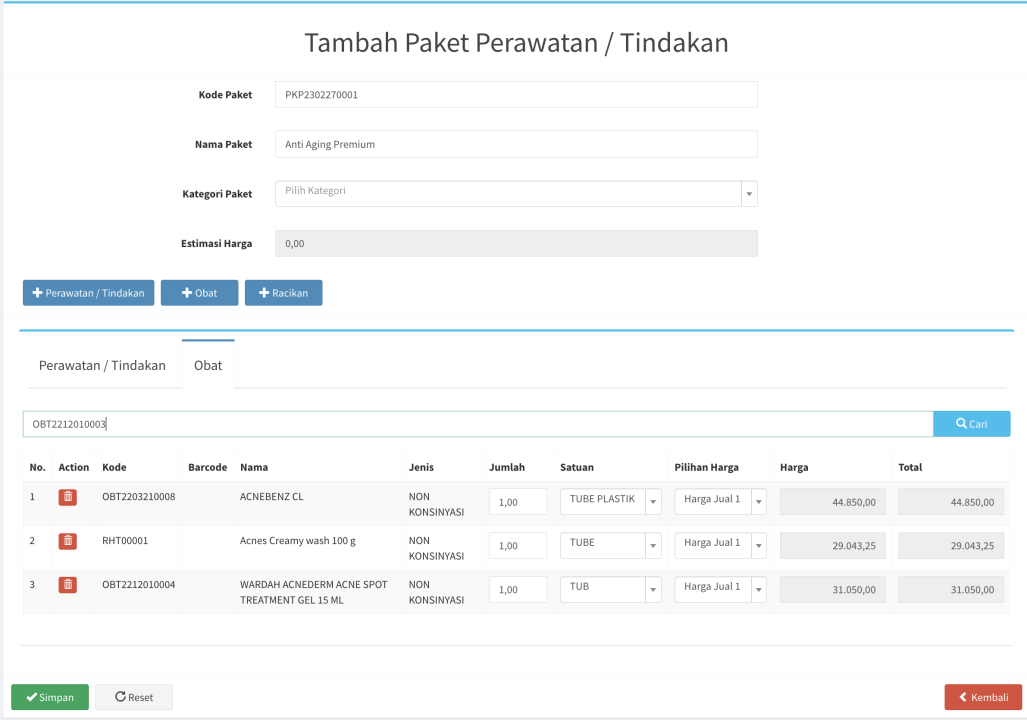Click the name Acnes Creamy wash 100 g
This screenshot has width=1027, height=720.
[x=298, y=540]
